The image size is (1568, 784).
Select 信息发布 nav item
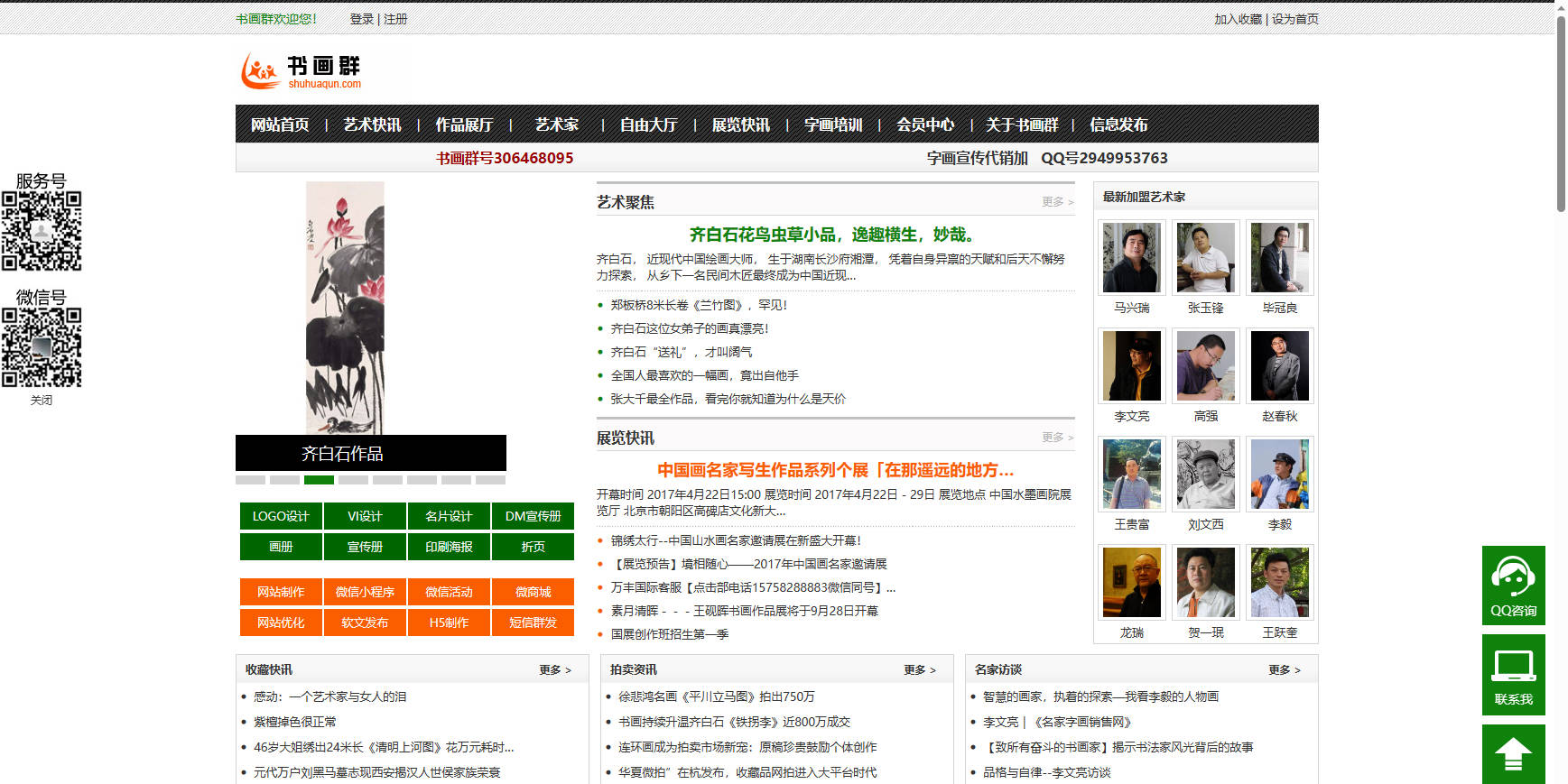pos(1118,125)
